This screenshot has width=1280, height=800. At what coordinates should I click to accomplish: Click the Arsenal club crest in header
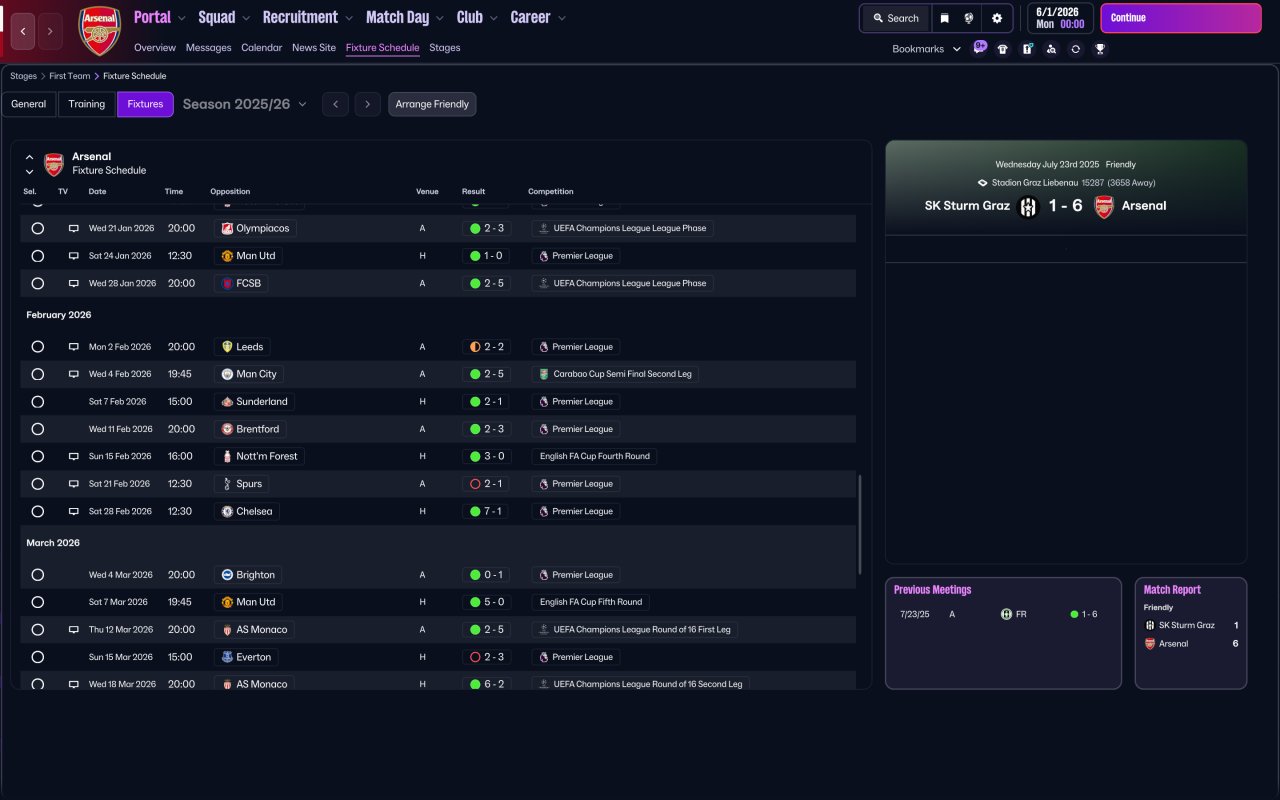point(99,30)
